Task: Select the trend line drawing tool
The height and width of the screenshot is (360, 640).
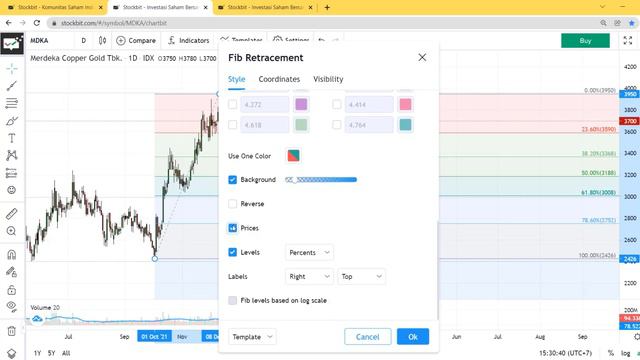Action: pos(11,86)
